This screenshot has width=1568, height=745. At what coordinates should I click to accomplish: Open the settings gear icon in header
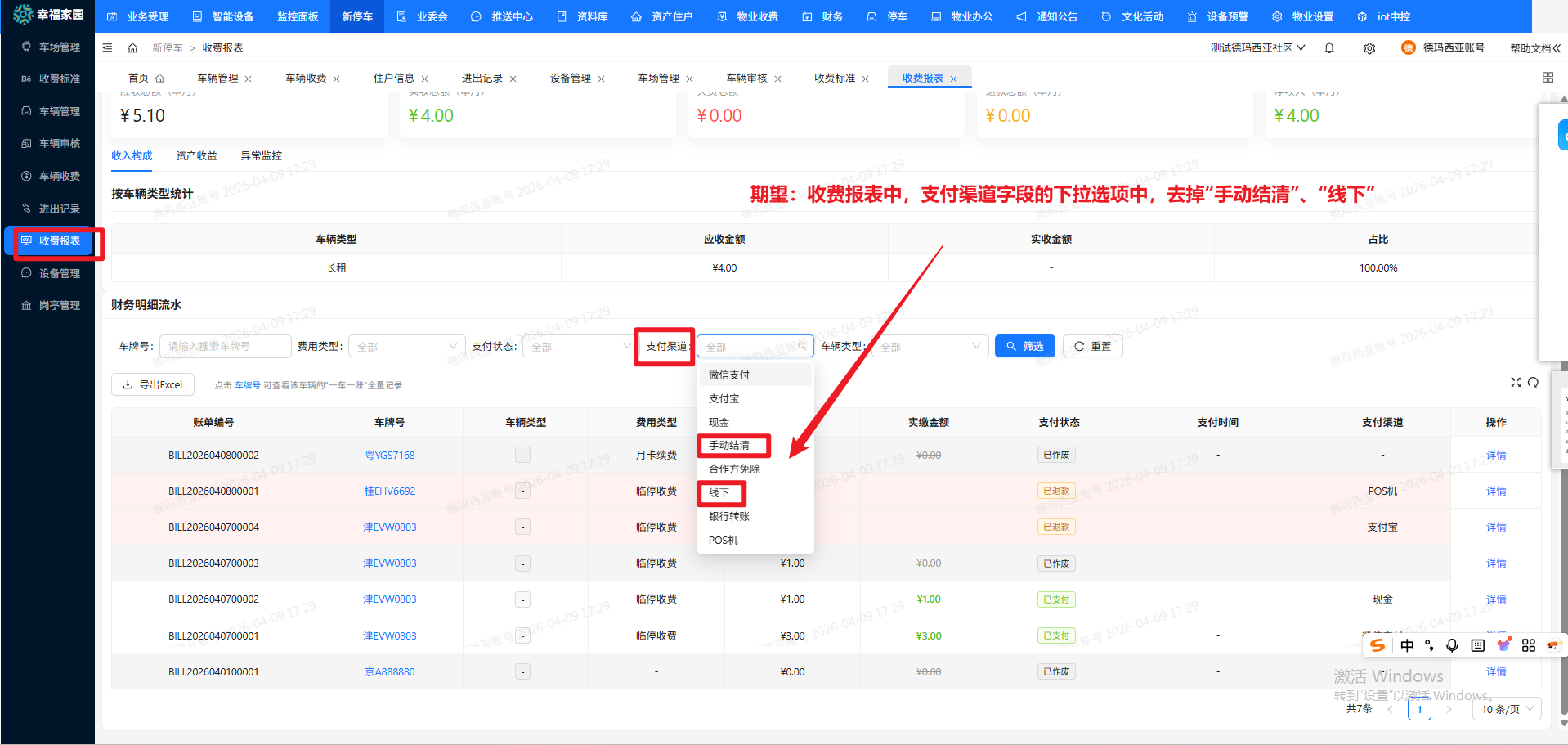click(x=1369, y=48)
